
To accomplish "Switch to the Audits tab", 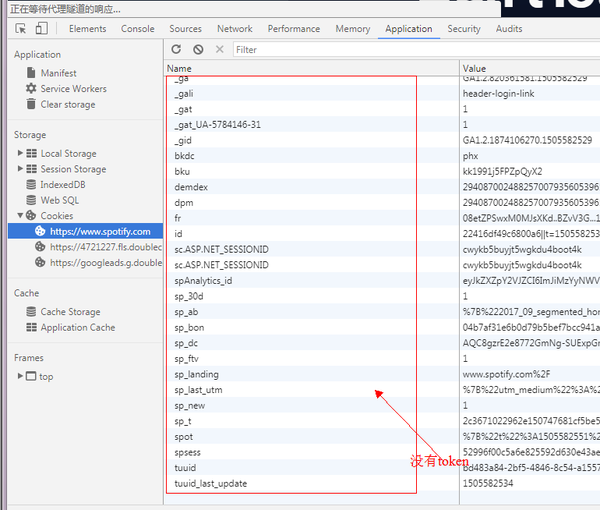I will point(509,29).
